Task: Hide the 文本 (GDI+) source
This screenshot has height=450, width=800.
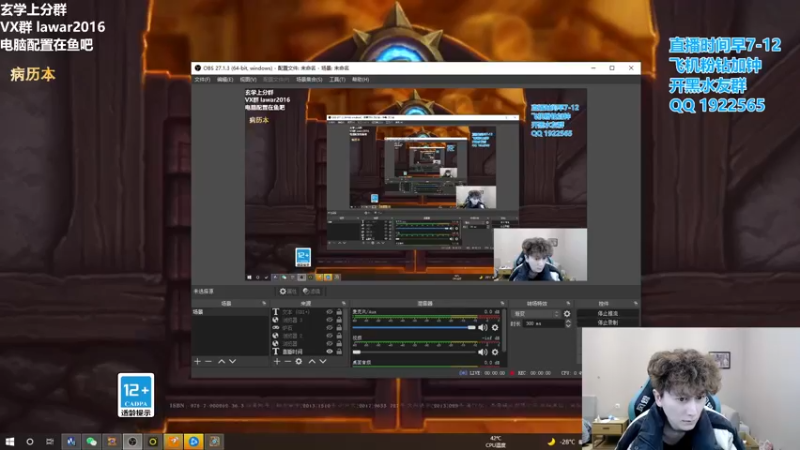Action: [330, 312]
